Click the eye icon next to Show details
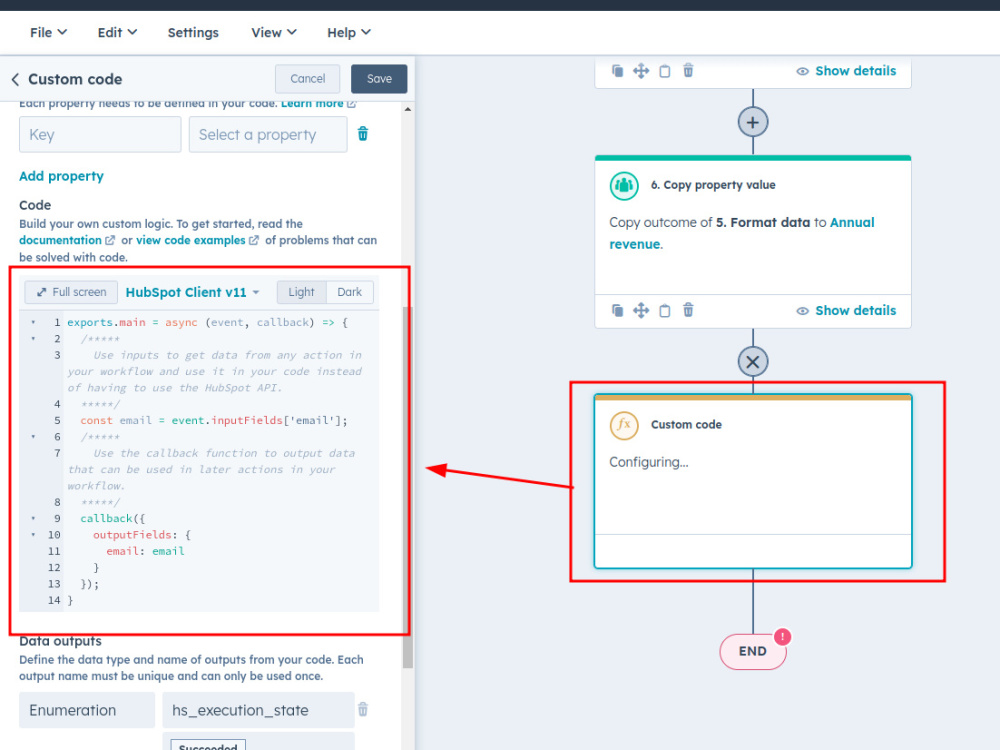 click(803, 310)
